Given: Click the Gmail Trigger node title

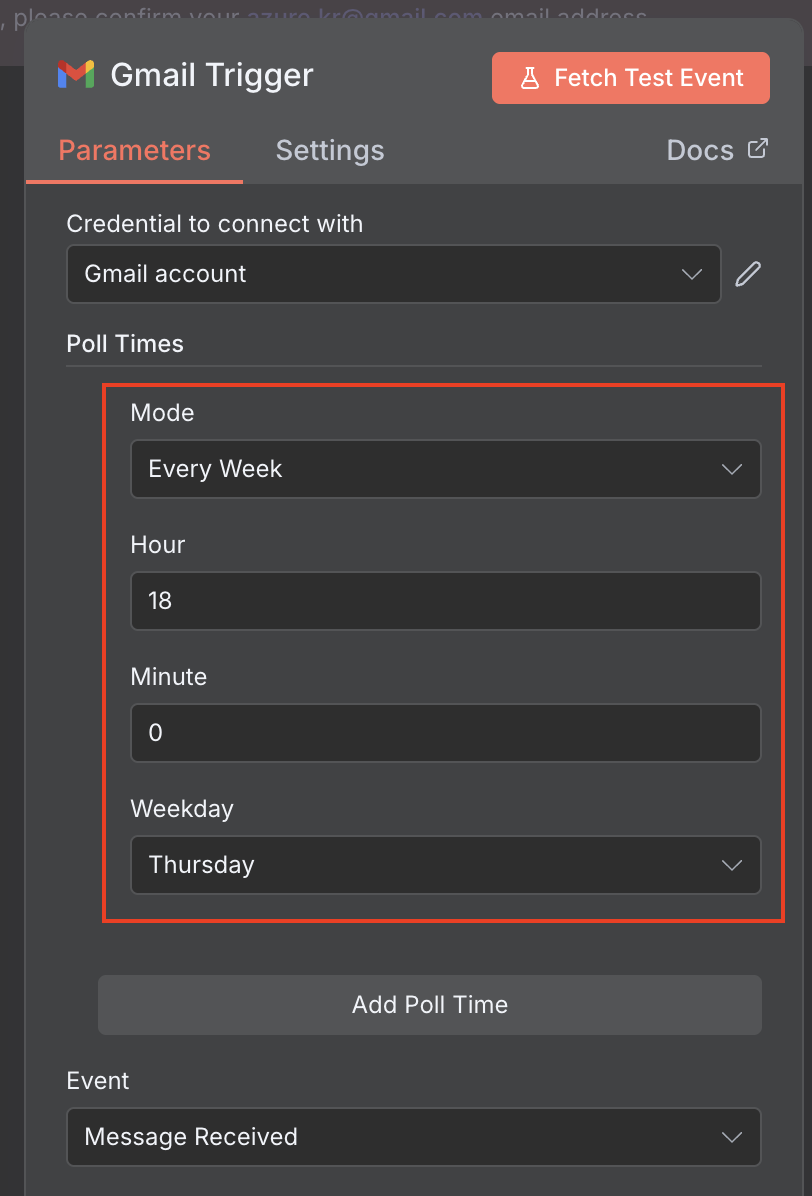Looking at the screenshot, I should pyautogui.click(x=212, y=75).
